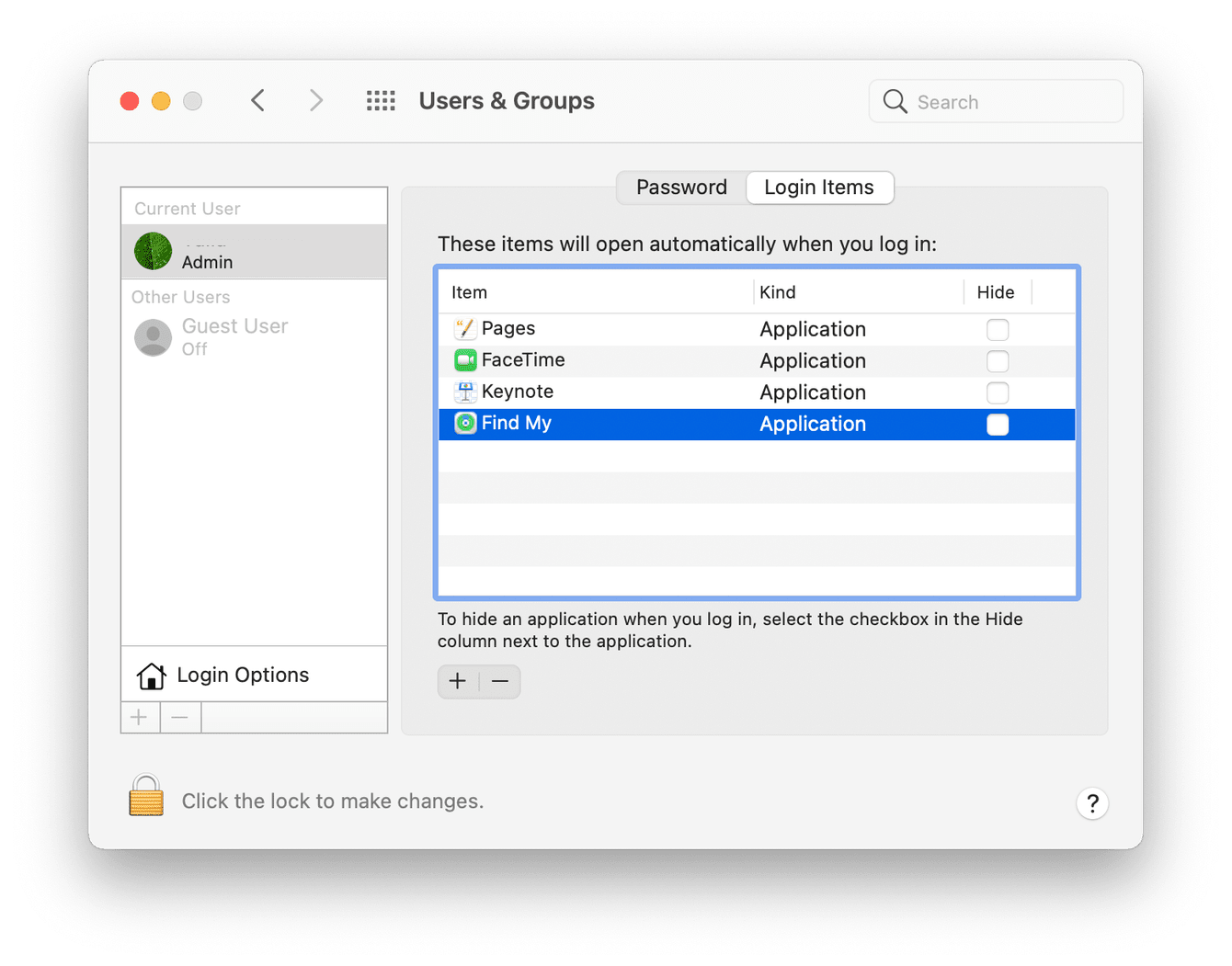Image resolution: width=1232 pixels, height=966 pixels.
Task: Select the FaceTime row name
Action: 523,360
